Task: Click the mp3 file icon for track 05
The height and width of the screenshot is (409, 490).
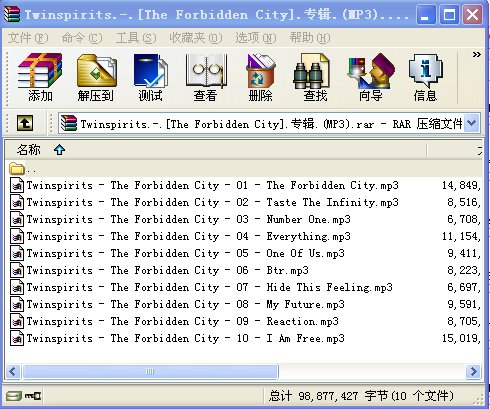Action: (x=17, y=253)
